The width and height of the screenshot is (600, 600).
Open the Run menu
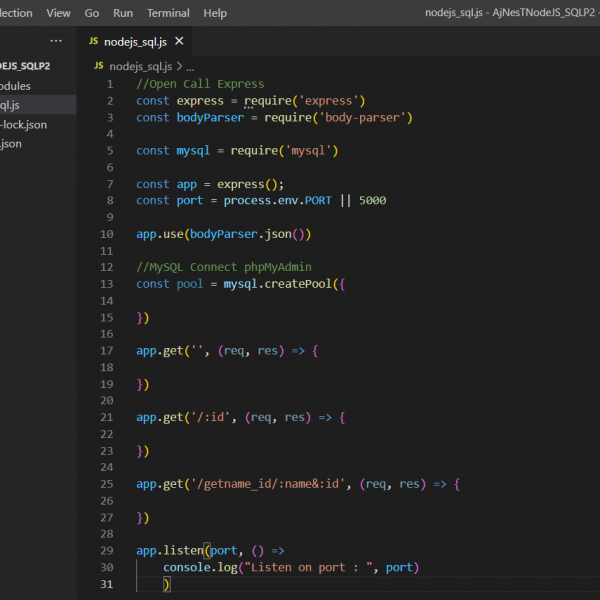click(x=122, y=13)
